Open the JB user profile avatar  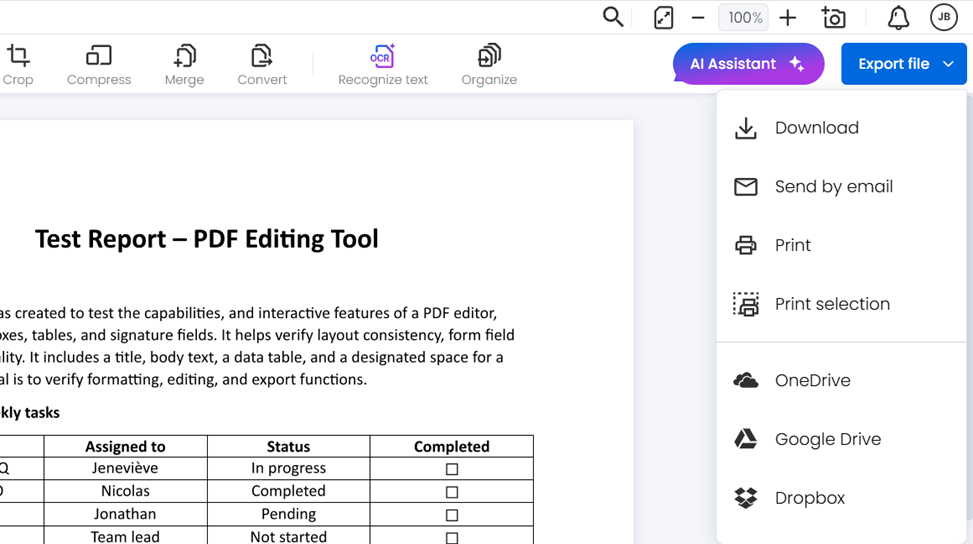click(x=944, y=17)
